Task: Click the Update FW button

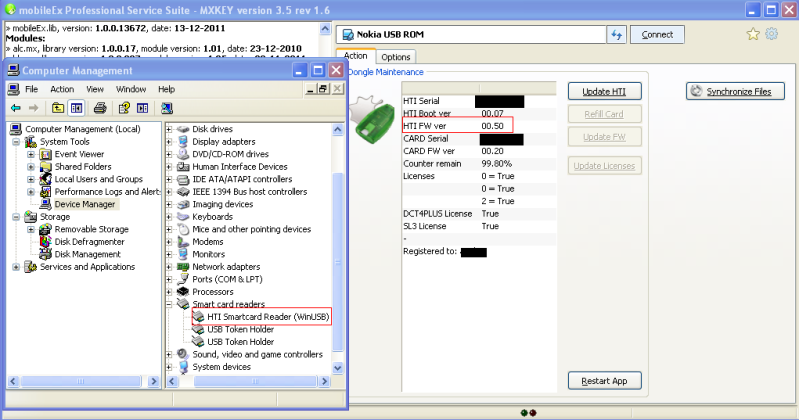Action: tap(604, 137)
